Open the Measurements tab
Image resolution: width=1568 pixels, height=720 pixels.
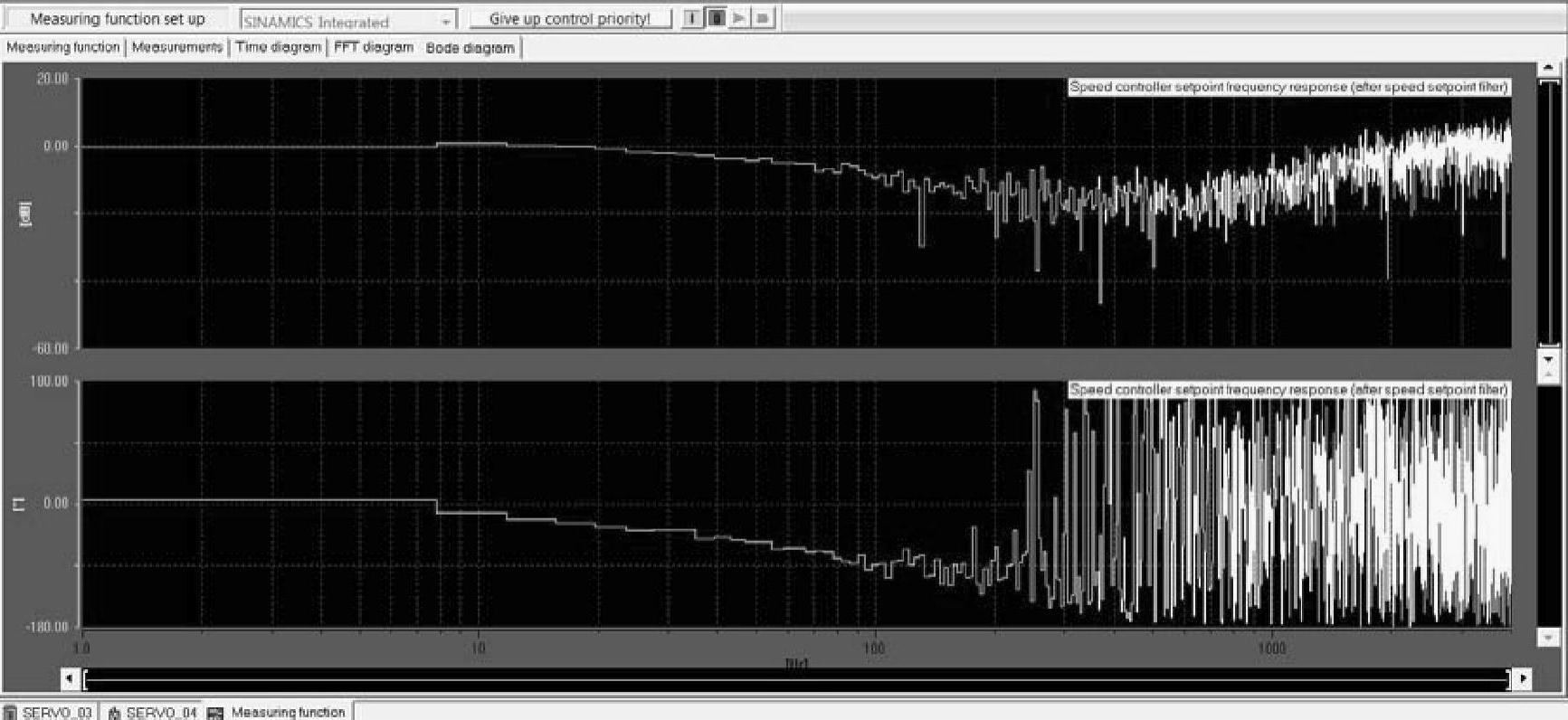(x=177, y=47)
